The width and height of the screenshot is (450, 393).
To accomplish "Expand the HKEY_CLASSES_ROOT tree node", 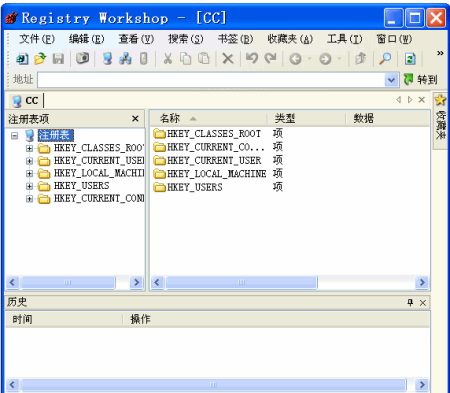I will pyautogui.click(x=29, y=148).
